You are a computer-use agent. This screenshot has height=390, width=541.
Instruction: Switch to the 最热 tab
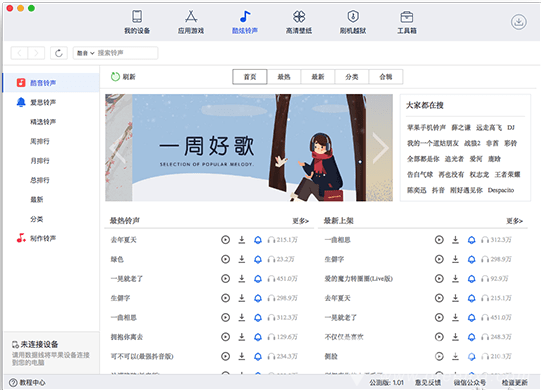[284, 77]
